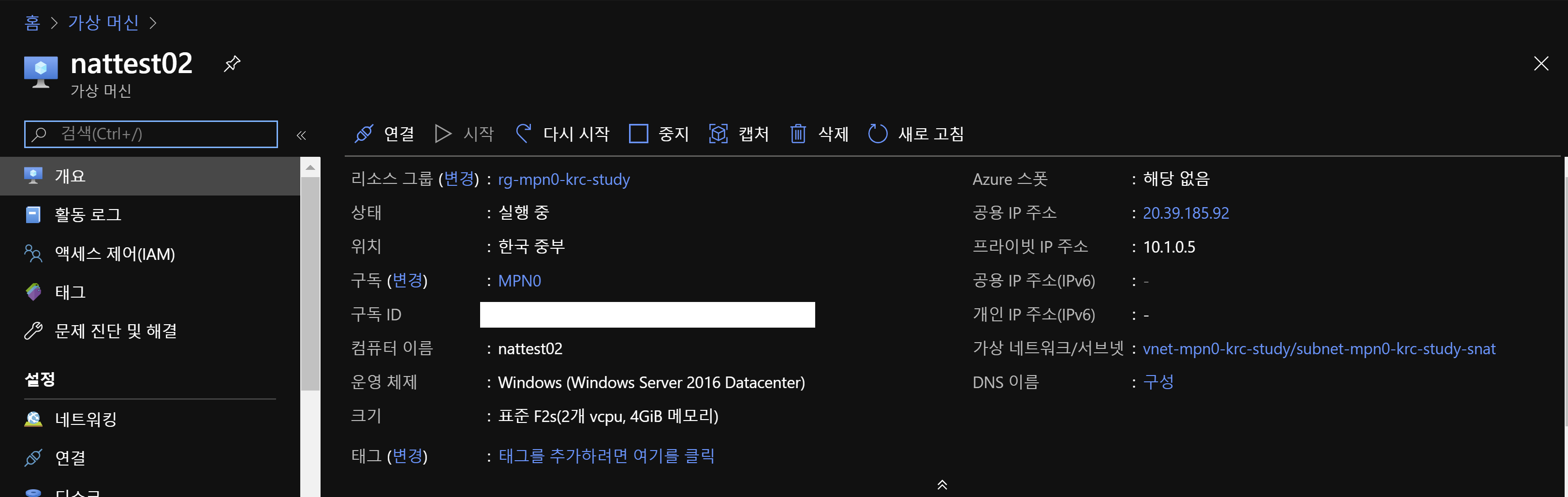The width and height of the screenshot is (1568, 497).
Task: Click the 태그 tag icon in sidebar
Action: pos(33,292)
